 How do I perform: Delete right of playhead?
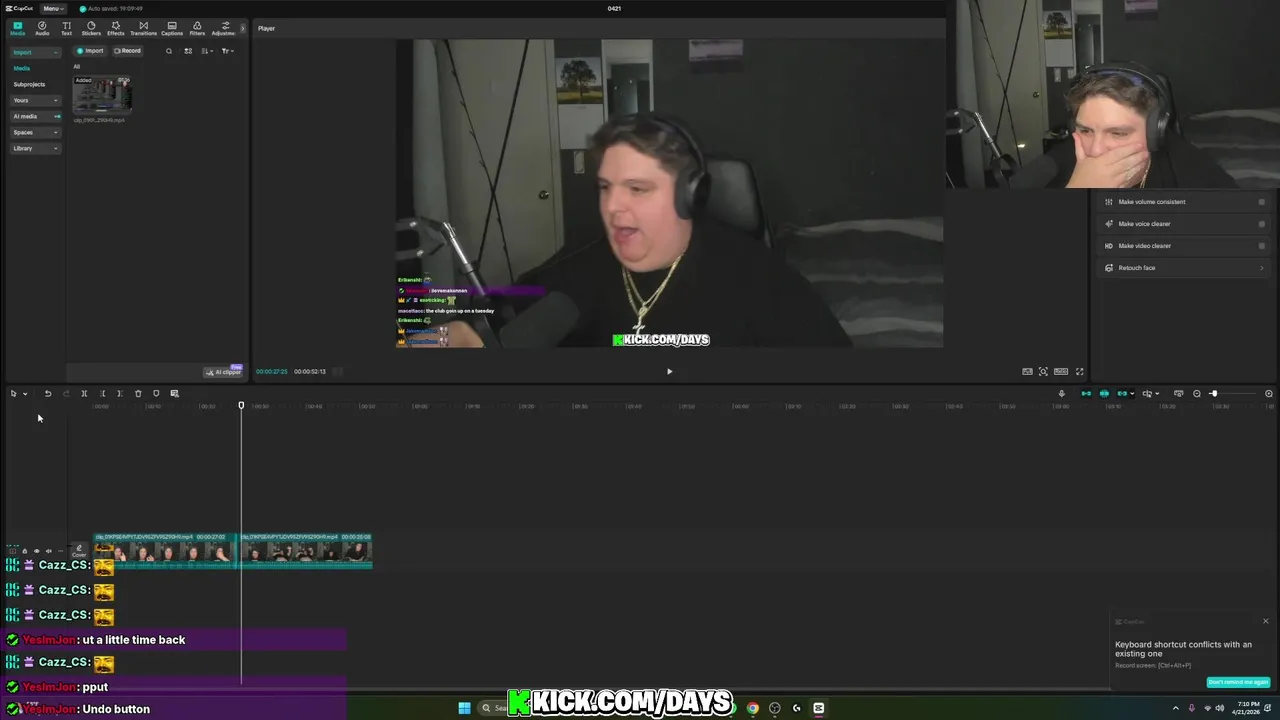click(x=120, y=394)
